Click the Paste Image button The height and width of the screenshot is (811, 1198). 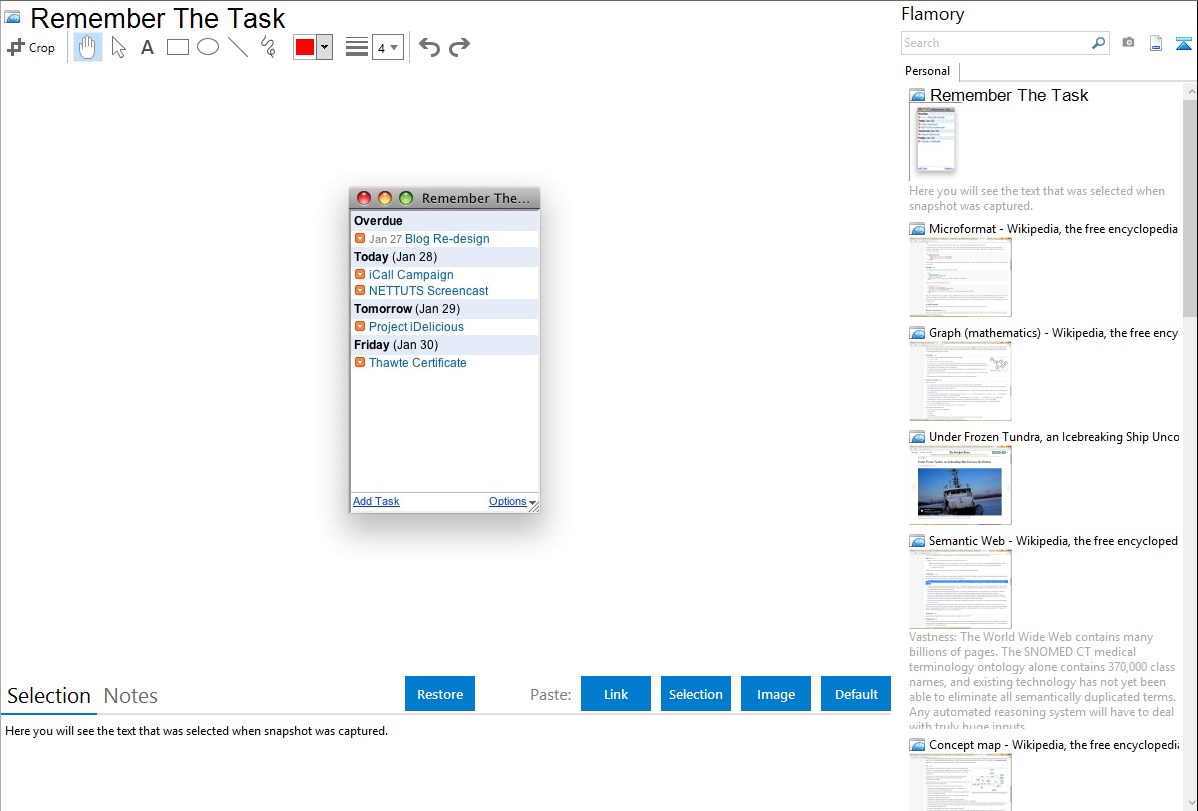[x=775, y=694]
